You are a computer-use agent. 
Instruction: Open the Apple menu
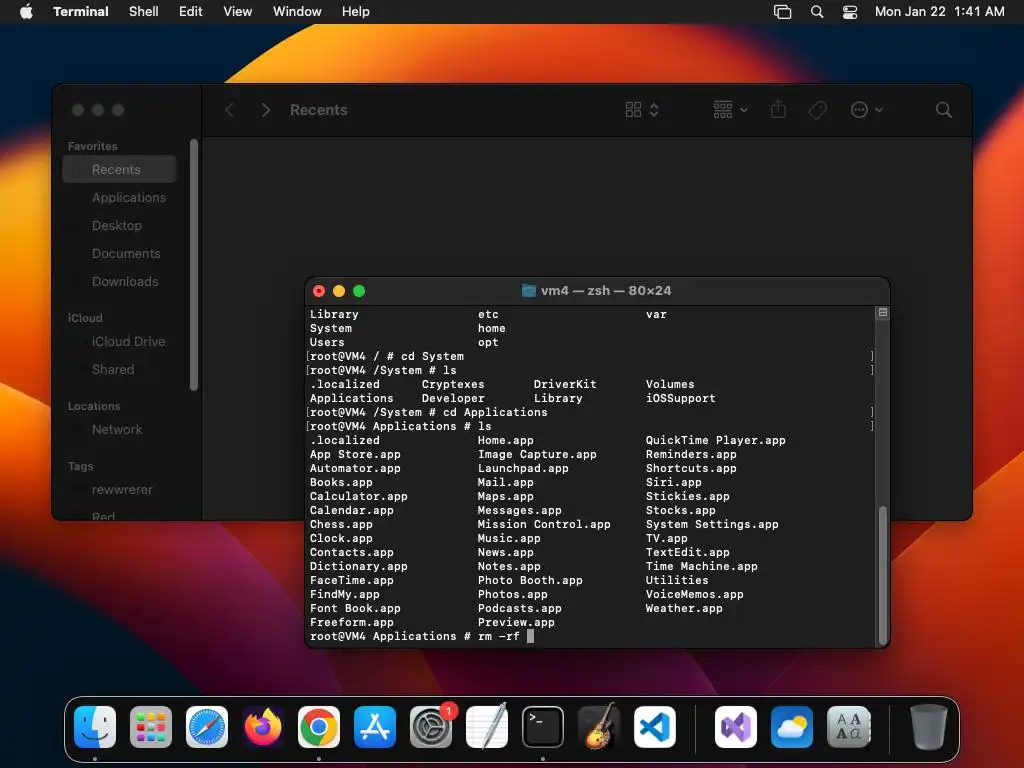coord(26,11)
